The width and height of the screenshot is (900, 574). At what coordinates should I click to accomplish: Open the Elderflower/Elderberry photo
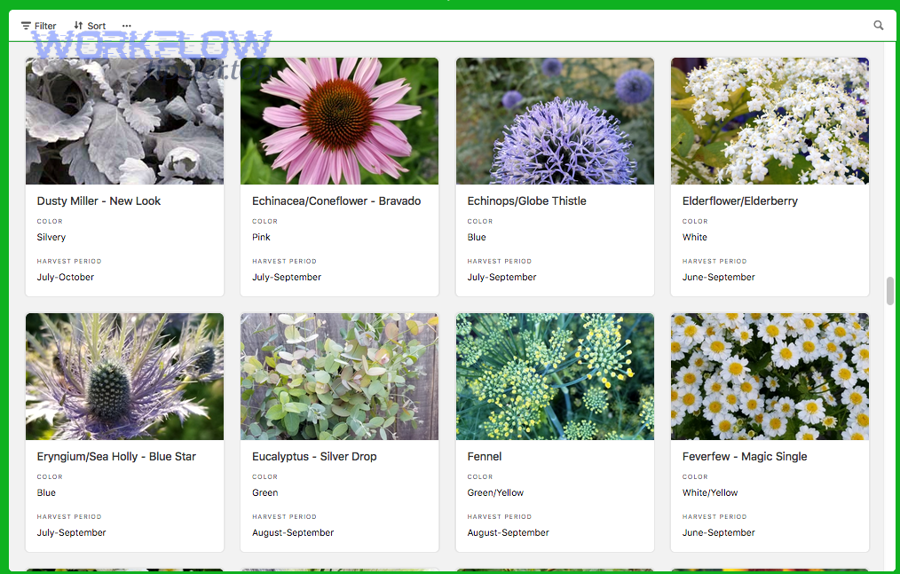coord(769,121)
